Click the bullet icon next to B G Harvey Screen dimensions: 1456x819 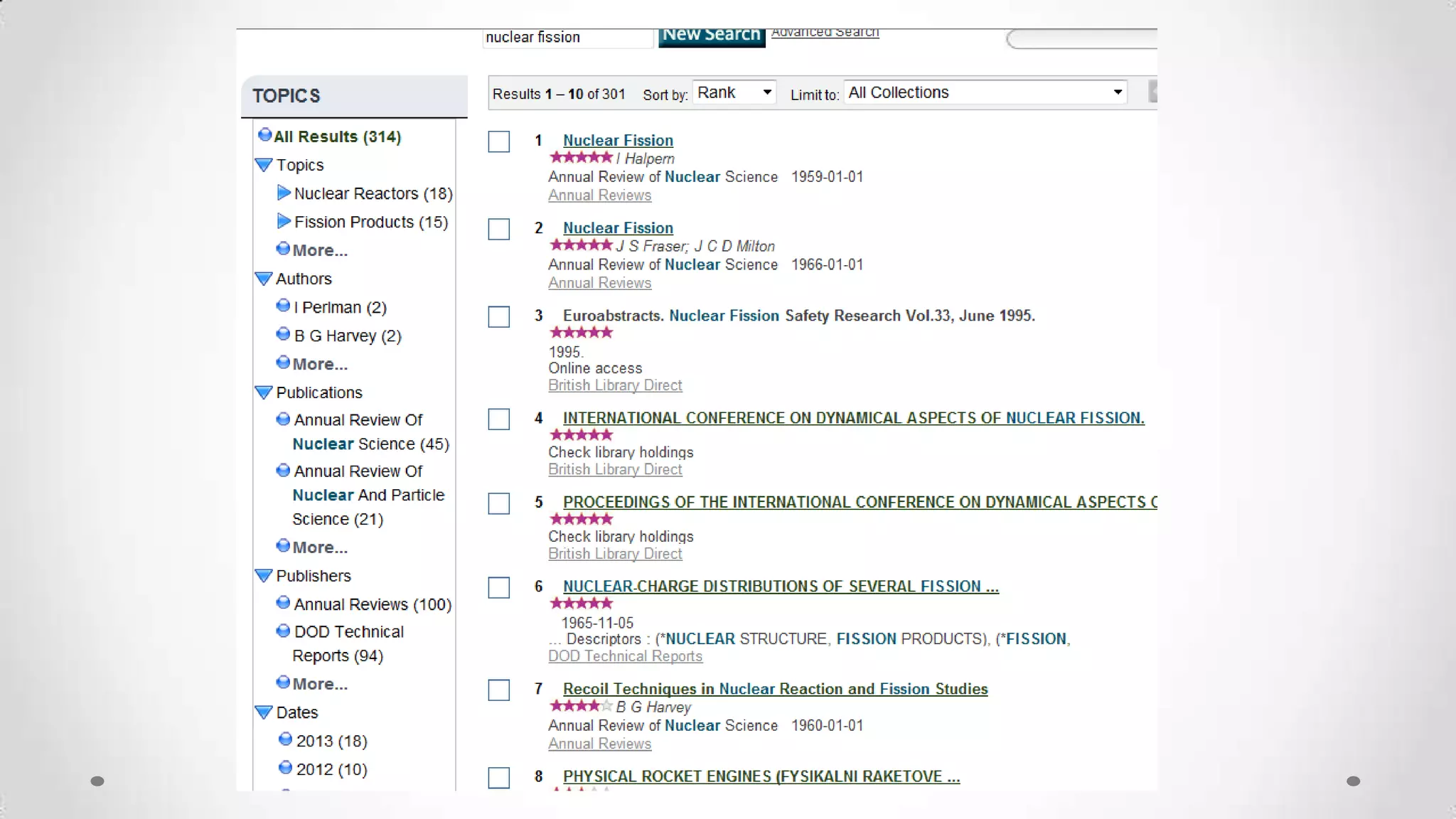point(283,334)
